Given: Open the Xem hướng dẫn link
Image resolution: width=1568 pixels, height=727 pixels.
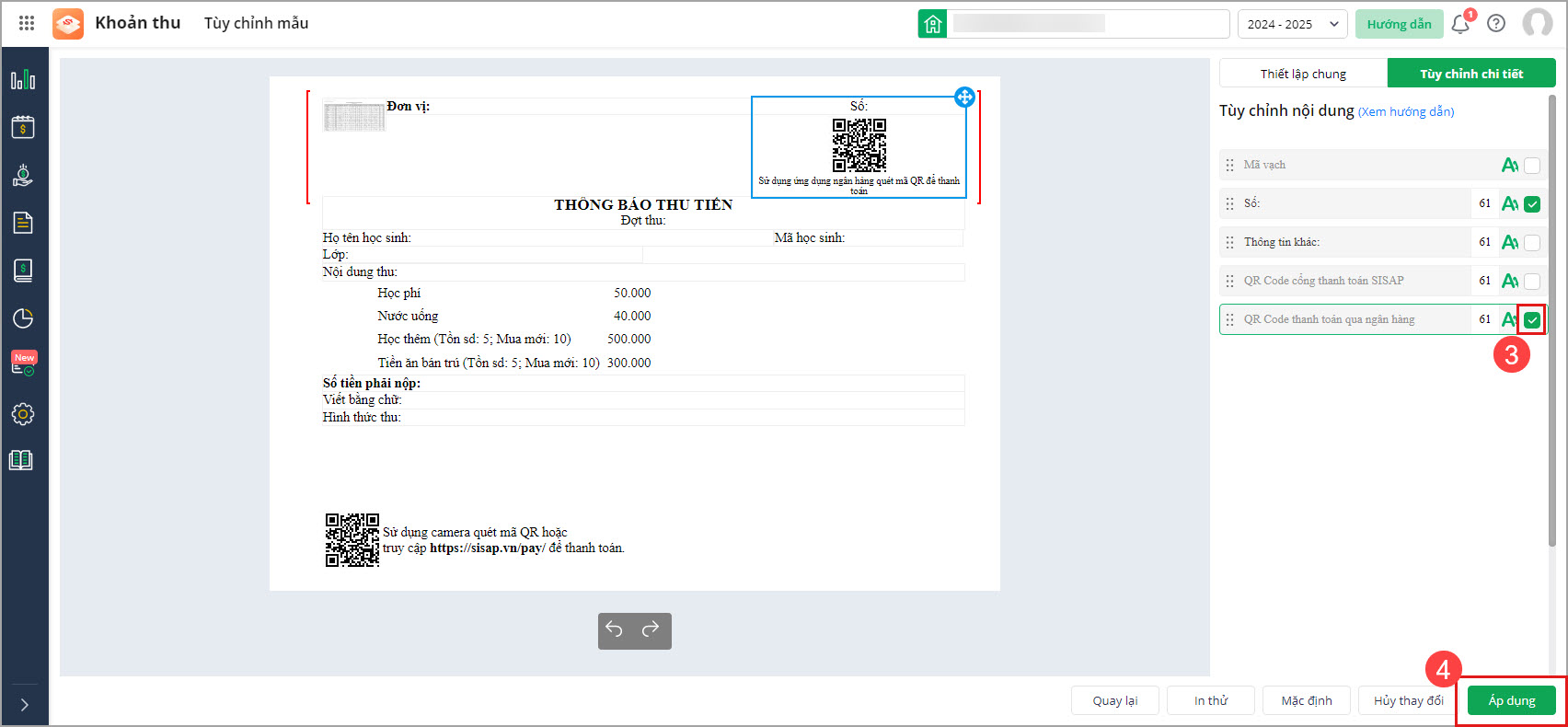Looking at the screenshot, I should click(1406, 112).
